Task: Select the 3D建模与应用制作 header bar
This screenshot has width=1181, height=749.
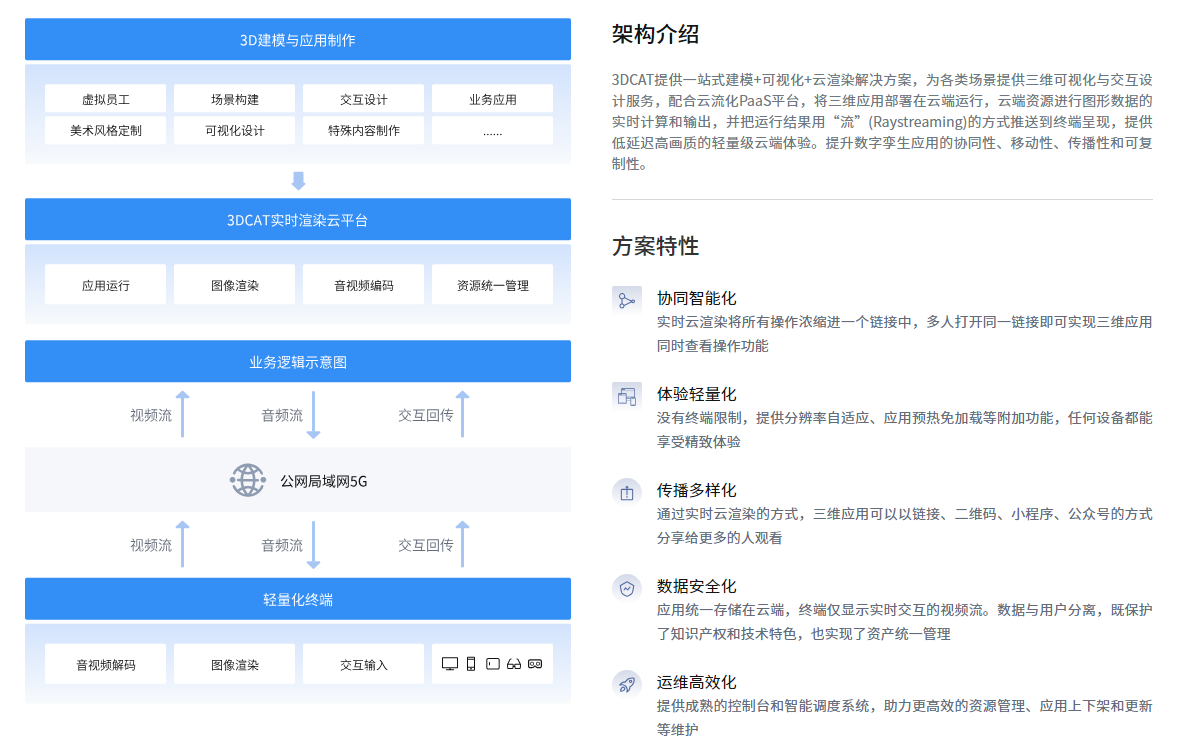Action: pyautogui.click(x=298, y=39)
